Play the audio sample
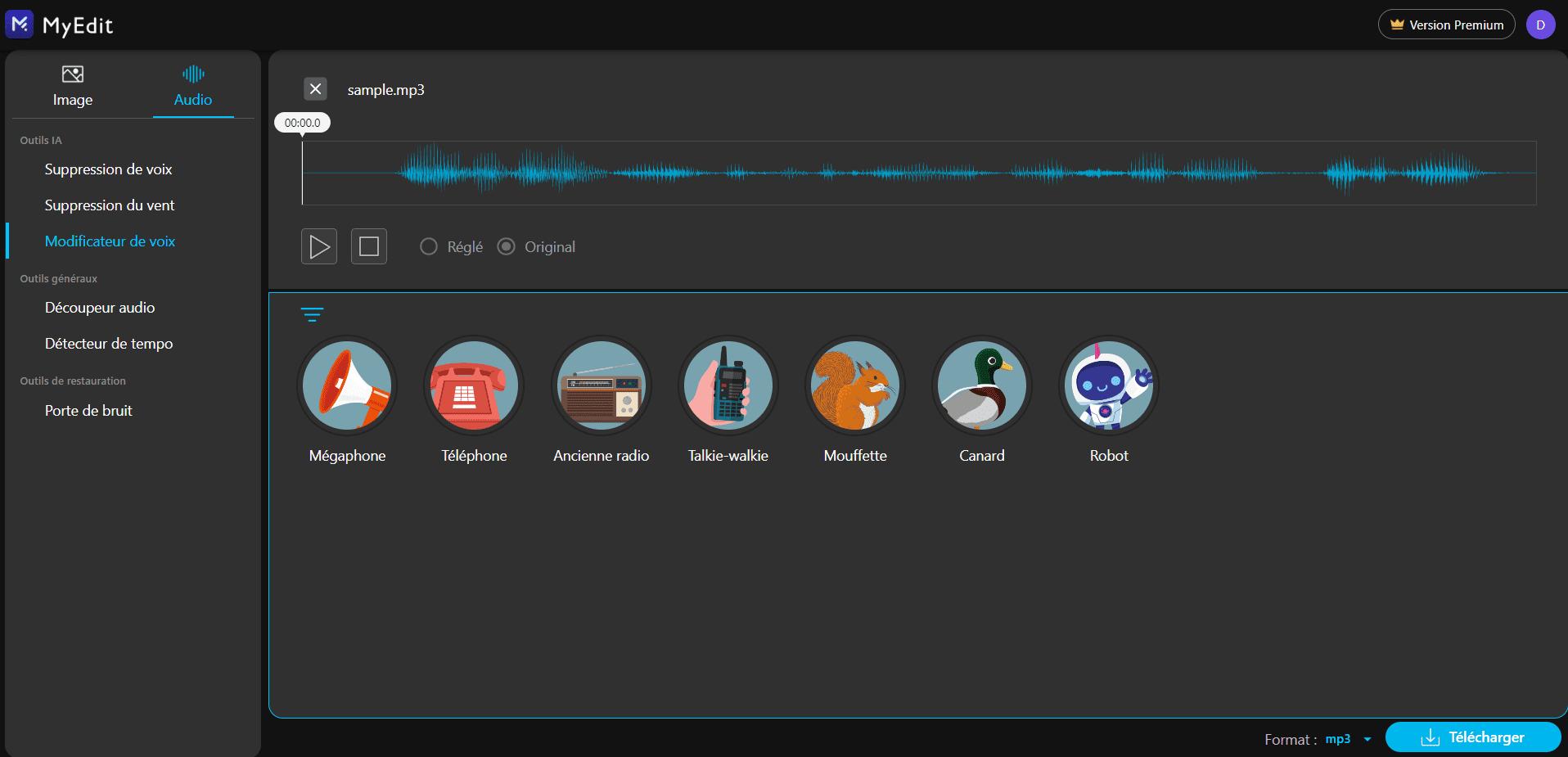 [x=319, y=246]
